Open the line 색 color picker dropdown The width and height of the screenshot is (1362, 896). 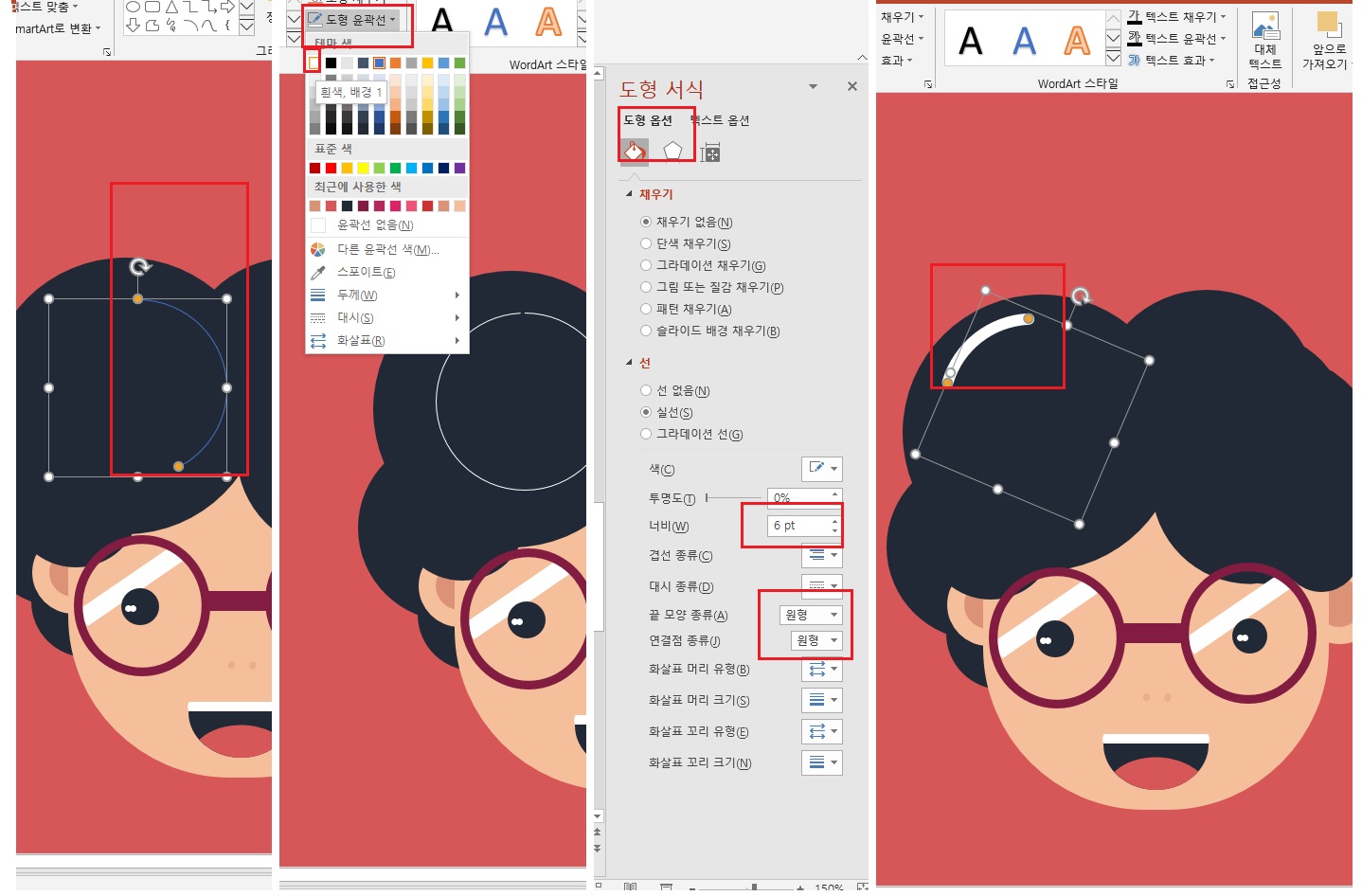click(x=821, y=469)
